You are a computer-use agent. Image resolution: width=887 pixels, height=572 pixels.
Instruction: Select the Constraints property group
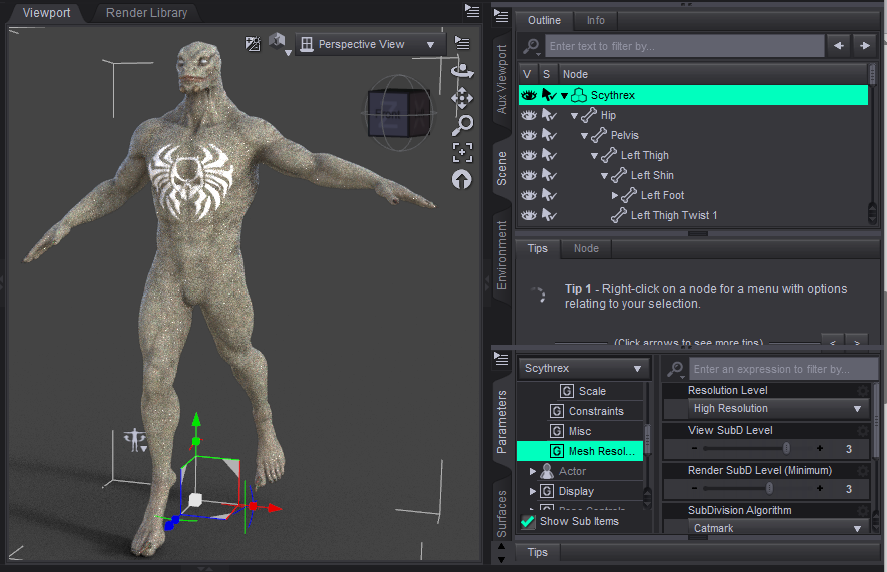(x=596, y=411)
